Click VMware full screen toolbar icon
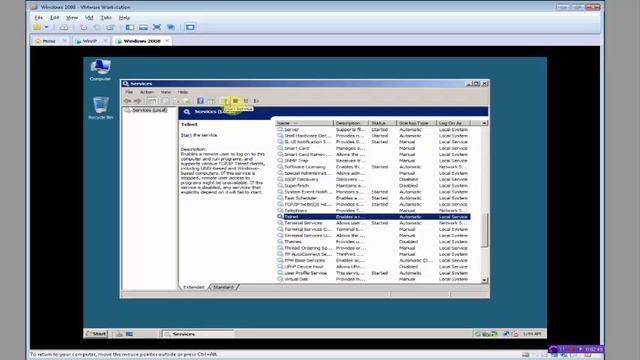This screenshot has width=640, height=360. point(157,27)
